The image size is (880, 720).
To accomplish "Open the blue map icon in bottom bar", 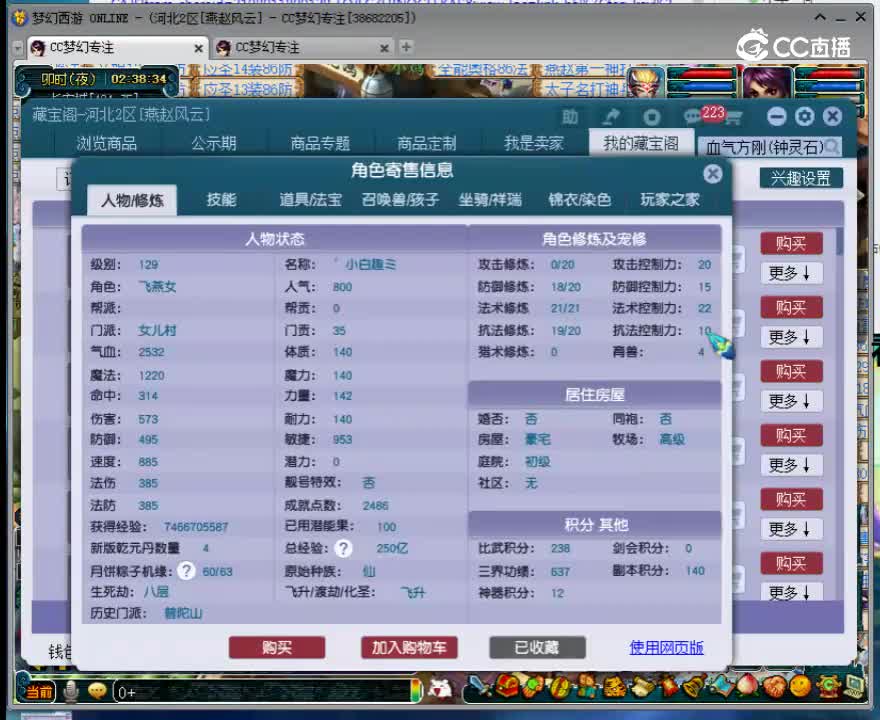I will pos(721,686).
